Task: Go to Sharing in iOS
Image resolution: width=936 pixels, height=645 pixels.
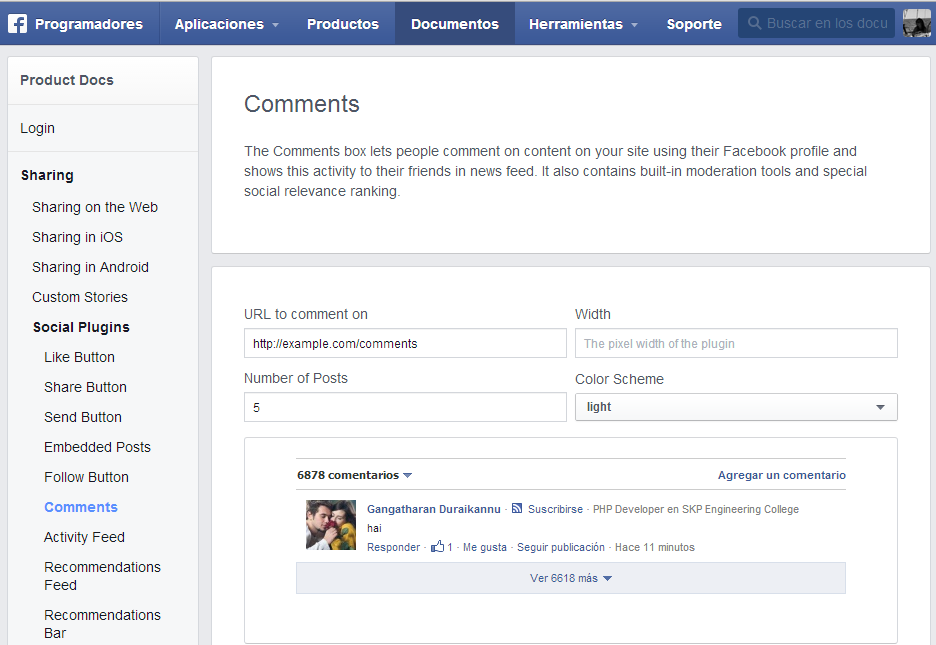Action: pos(78,237)
